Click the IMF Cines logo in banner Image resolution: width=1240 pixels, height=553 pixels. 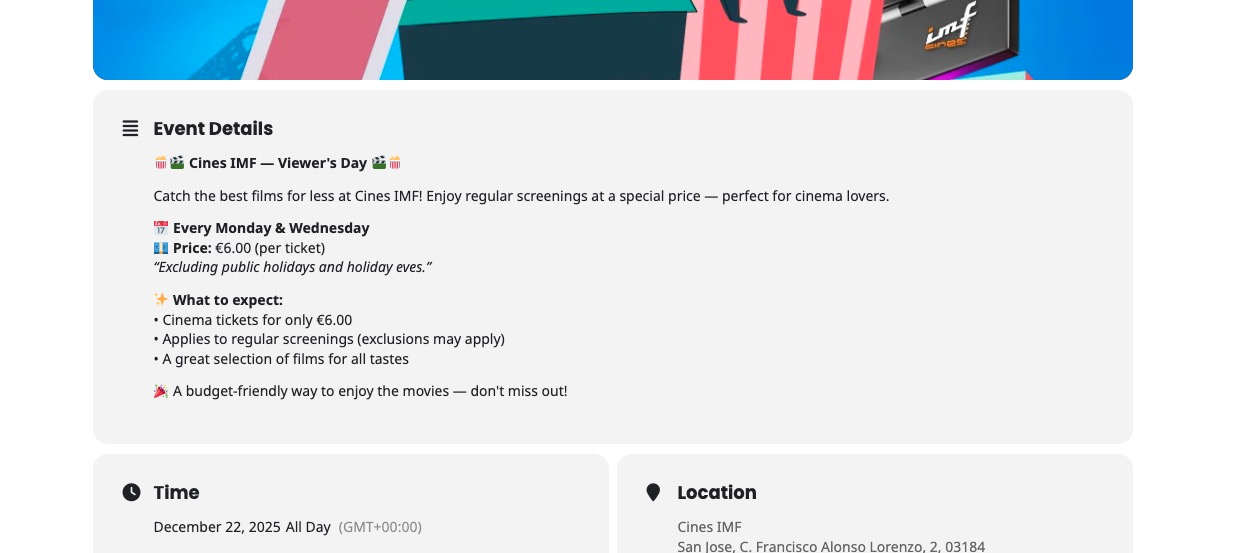point(945,28)
